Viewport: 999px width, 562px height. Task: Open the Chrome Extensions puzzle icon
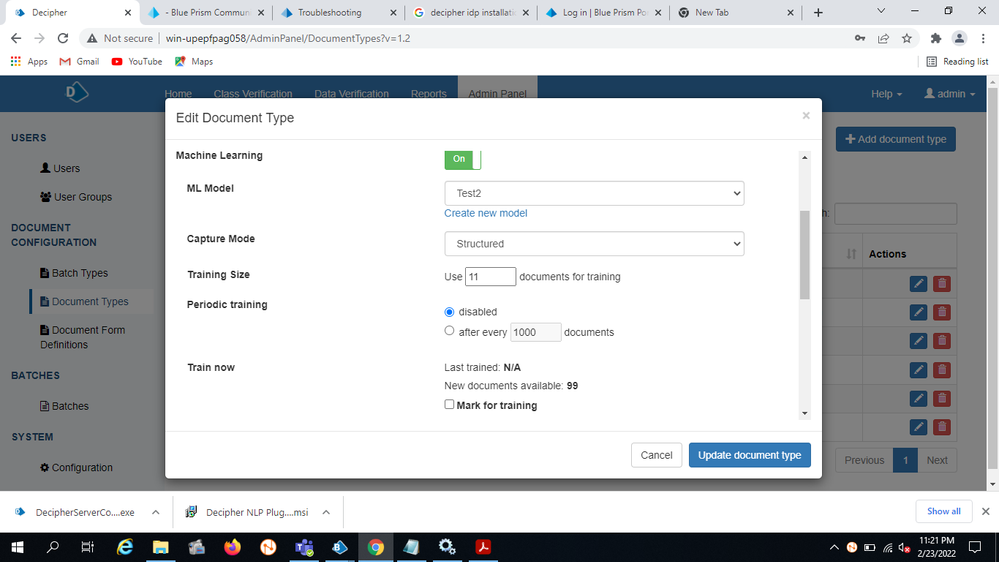[x=936, y=38]
